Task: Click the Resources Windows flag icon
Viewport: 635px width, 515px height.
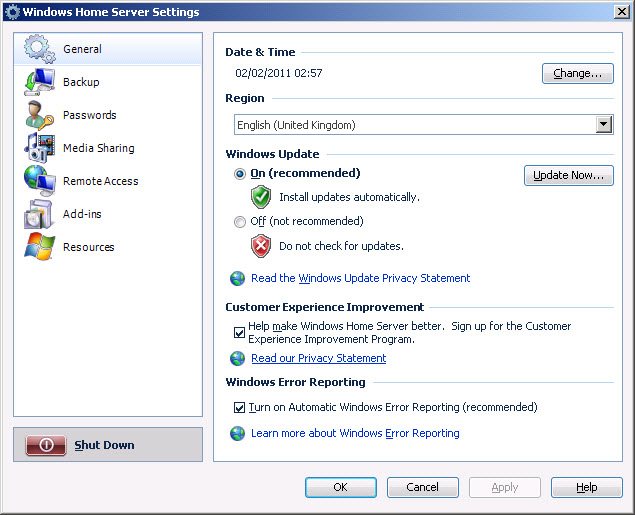Action: pyautogui.click(x=39, y=247)
